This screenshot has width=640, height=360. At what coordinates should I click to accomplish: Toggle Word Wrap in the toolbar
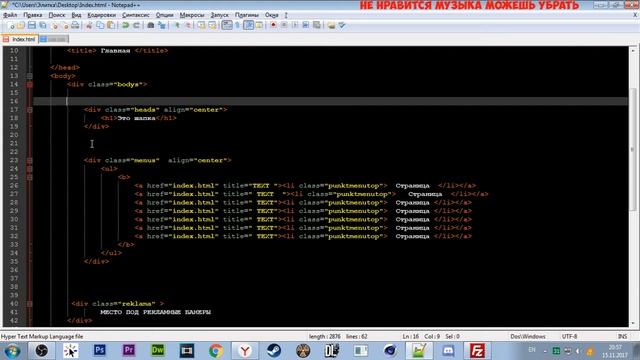click(x=227, y=25)
